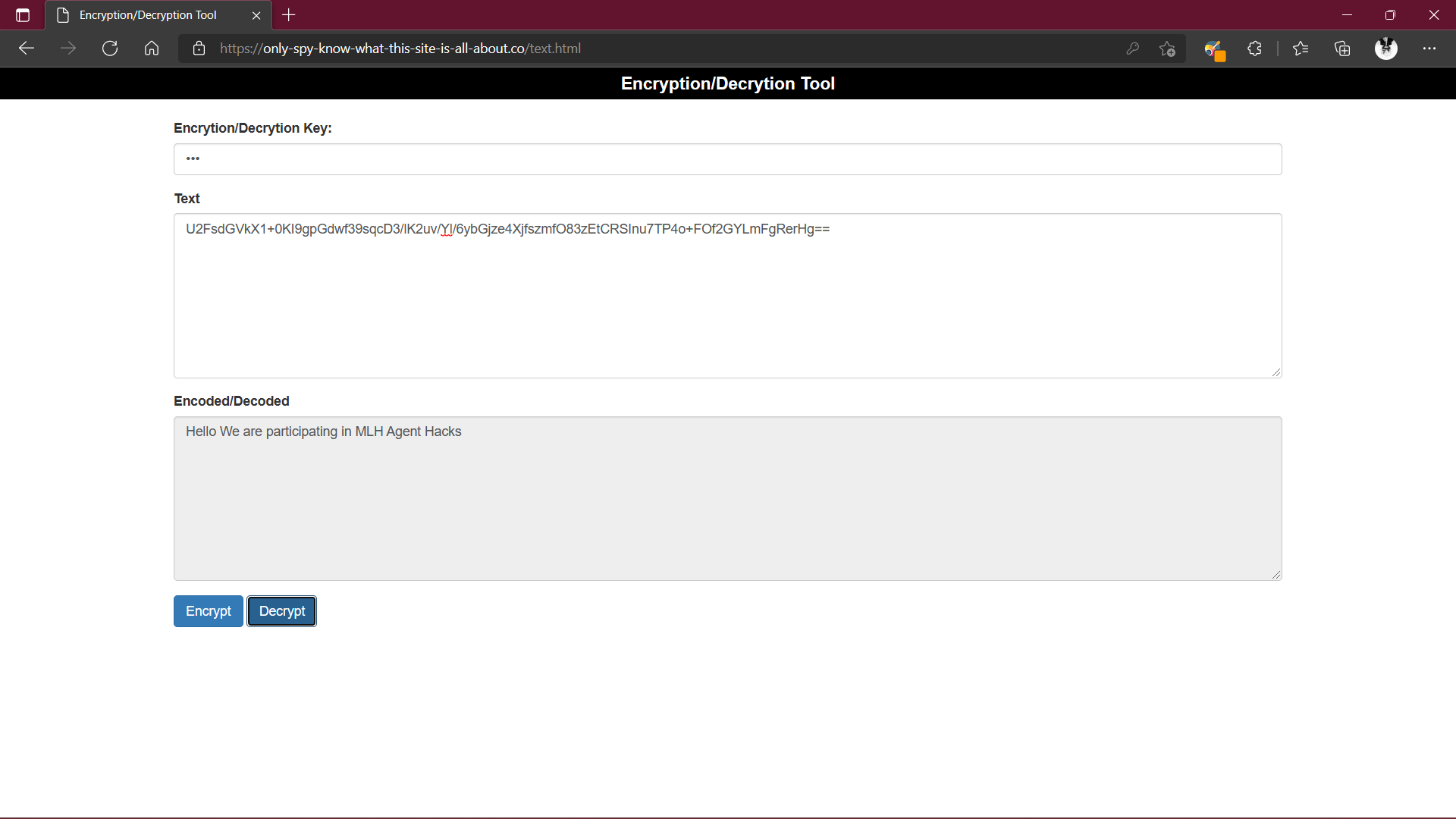The image size is (1456, 819).
Task: Open a new browser tab
Action: point(289,15)
